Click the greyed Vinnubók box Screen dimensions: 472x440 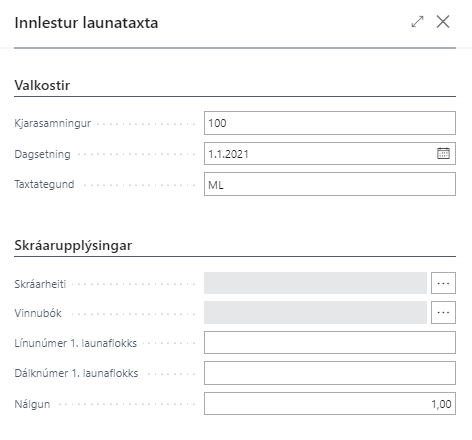tap(315, 312)
